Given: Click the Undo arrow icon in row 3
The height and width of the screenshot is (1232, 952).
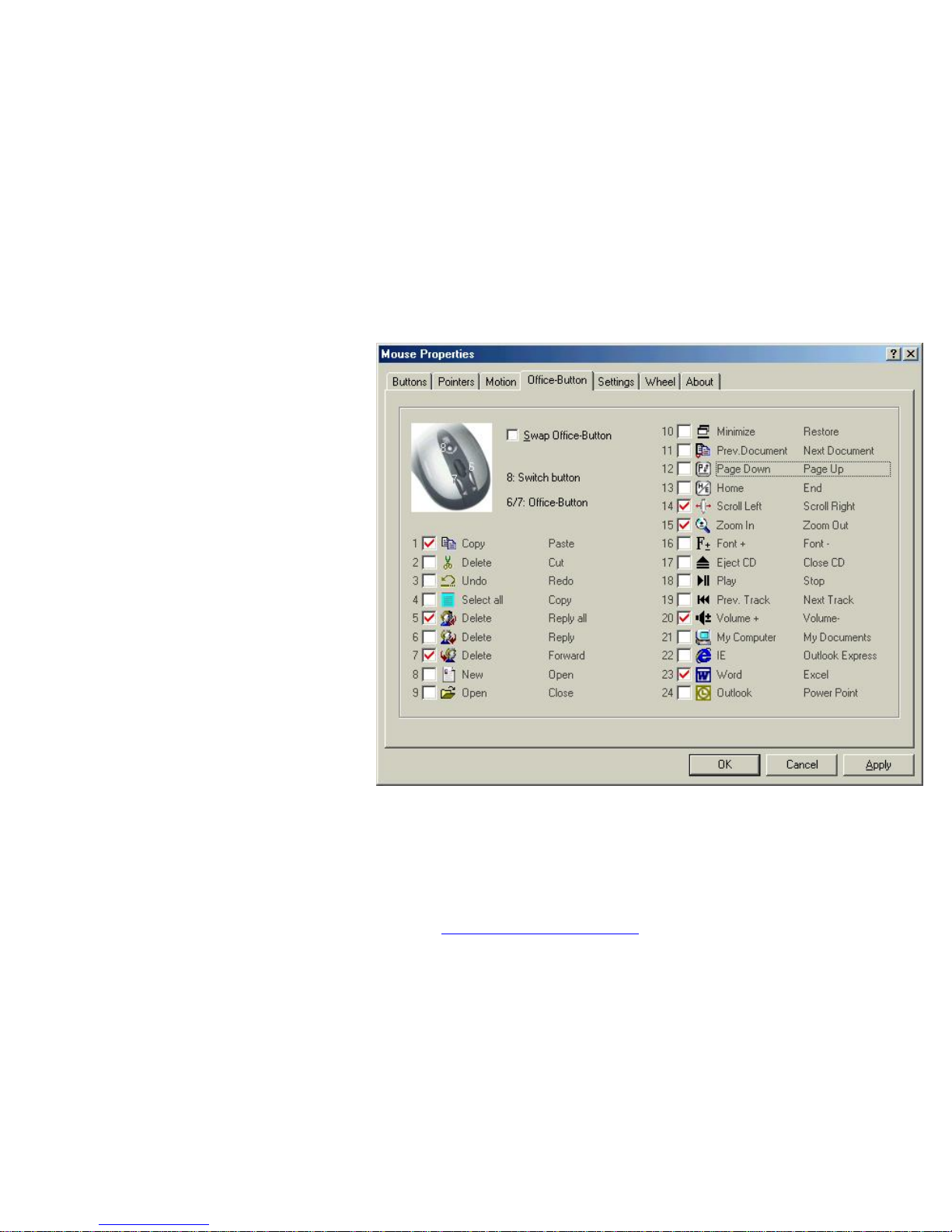Looking at the screenshot, I should pos(448,581).
